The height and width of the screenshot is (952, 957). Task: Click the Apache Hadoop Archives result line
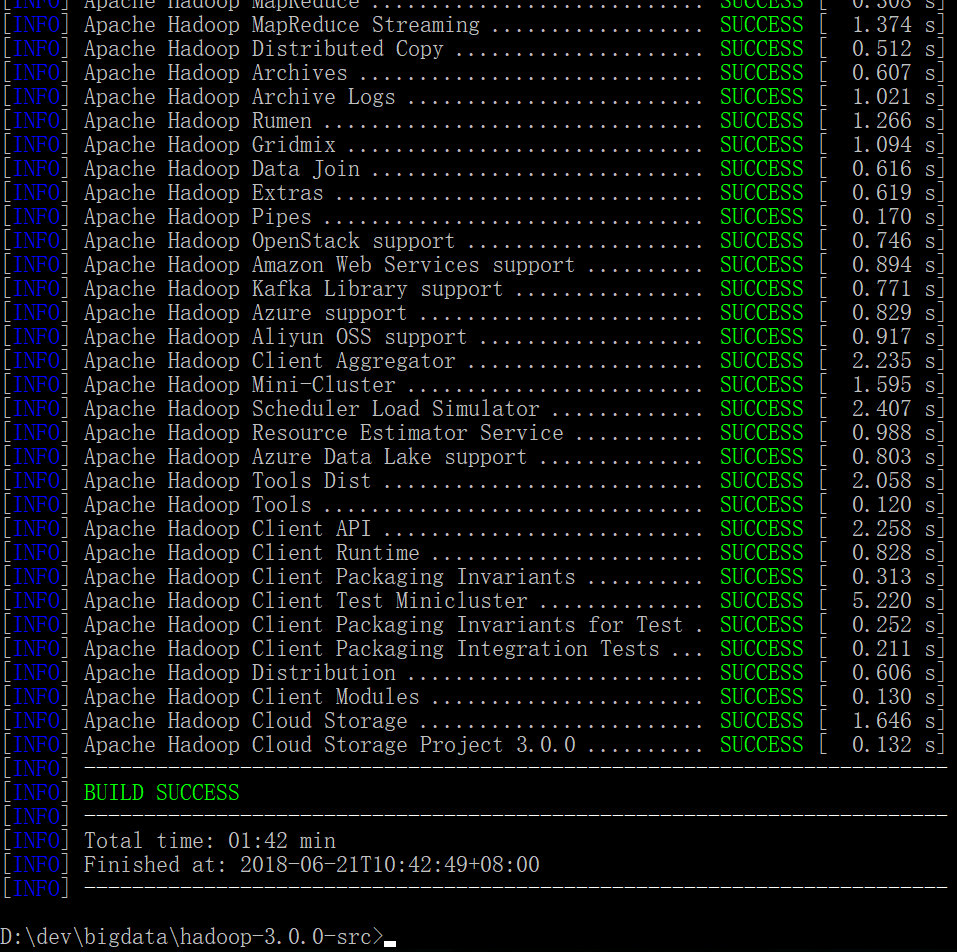coord(220,72)
